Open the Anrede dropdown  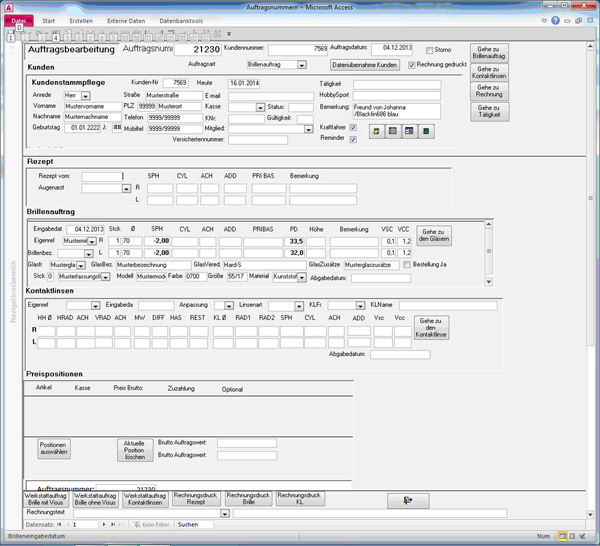pos(86,96)
